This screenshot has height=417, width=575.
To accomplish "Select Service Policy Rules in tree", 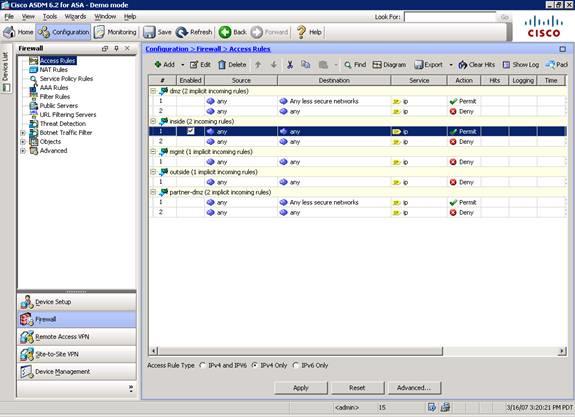I will click(x=66, y=78).
